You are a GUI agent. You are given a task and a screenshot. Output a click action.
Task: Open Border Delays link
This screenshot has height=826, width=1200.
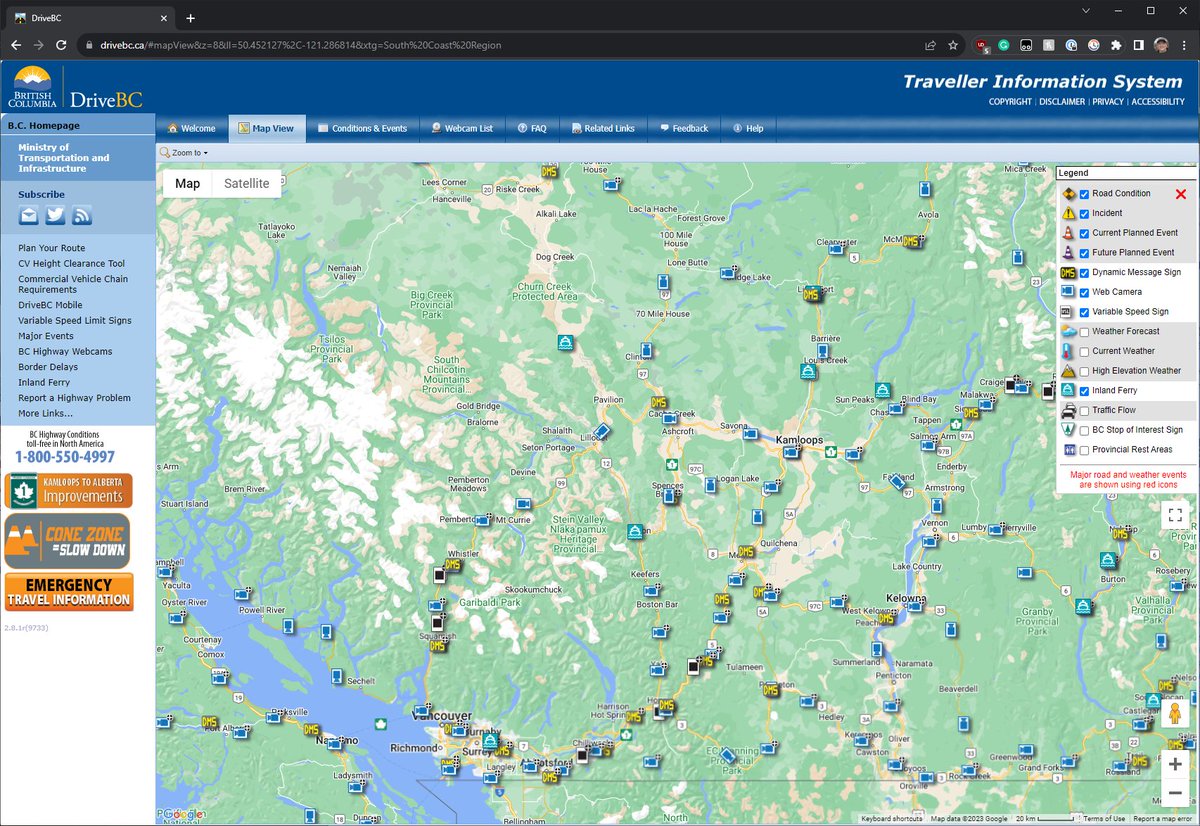pos(48,367)
